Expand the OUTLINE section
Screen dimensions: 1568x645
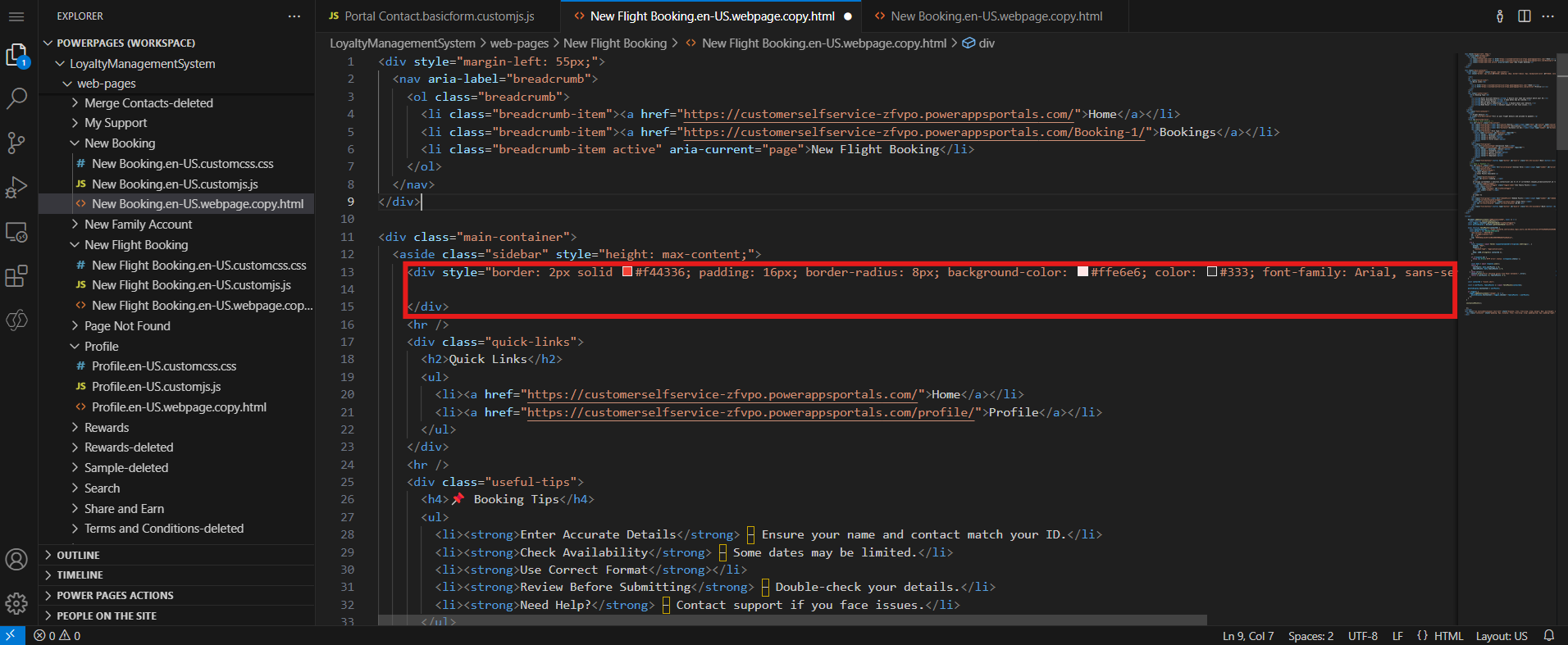pyautogui.click(x=78, y=555)
